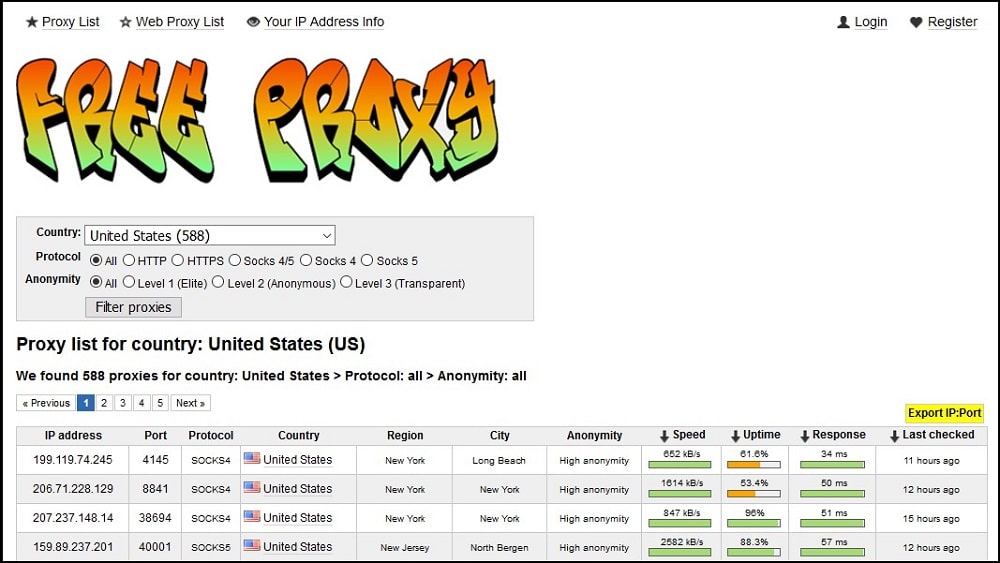Click the New Jersey region cell
Screen dimensions: 1000x563
[404, 548]
